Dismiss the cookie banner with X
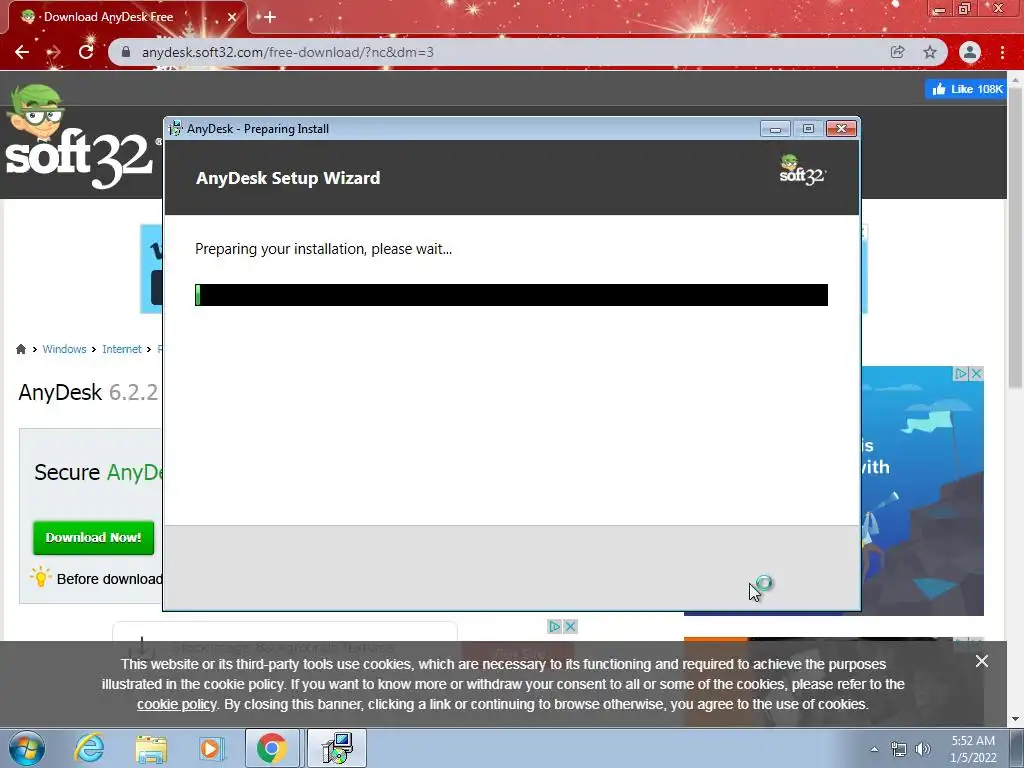The image size is (1024, 768). pos(982,662)
